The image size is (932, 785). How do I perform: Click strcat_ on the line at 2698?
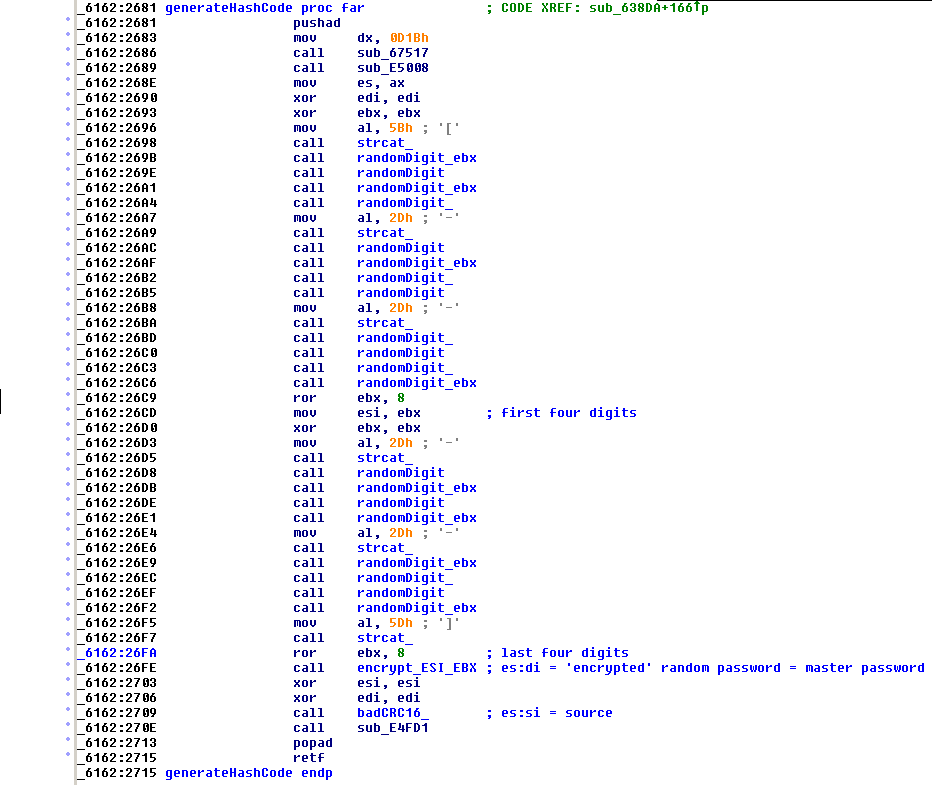[385, 143]
